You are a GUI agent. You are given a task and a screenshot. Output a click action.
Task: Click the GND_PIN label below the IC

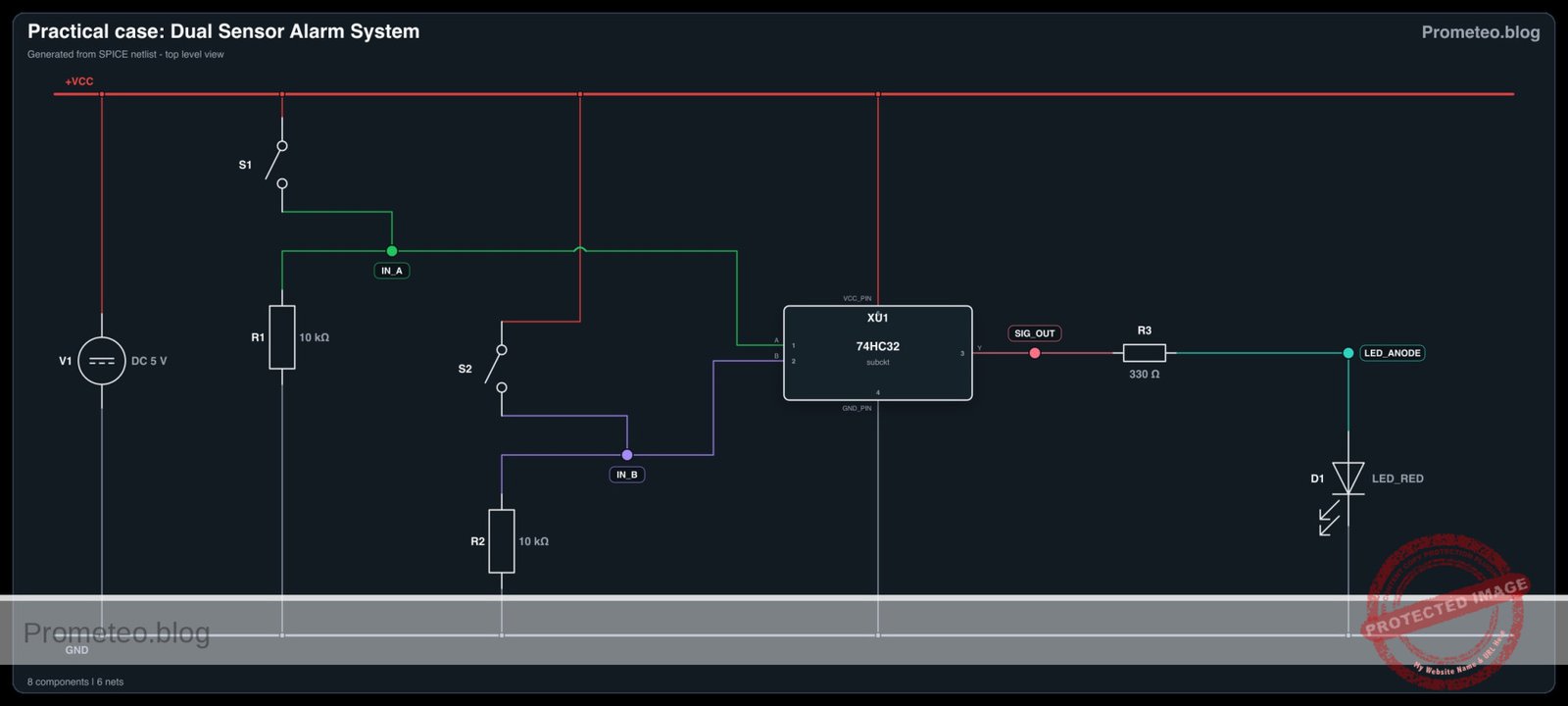tap(857, 408)
